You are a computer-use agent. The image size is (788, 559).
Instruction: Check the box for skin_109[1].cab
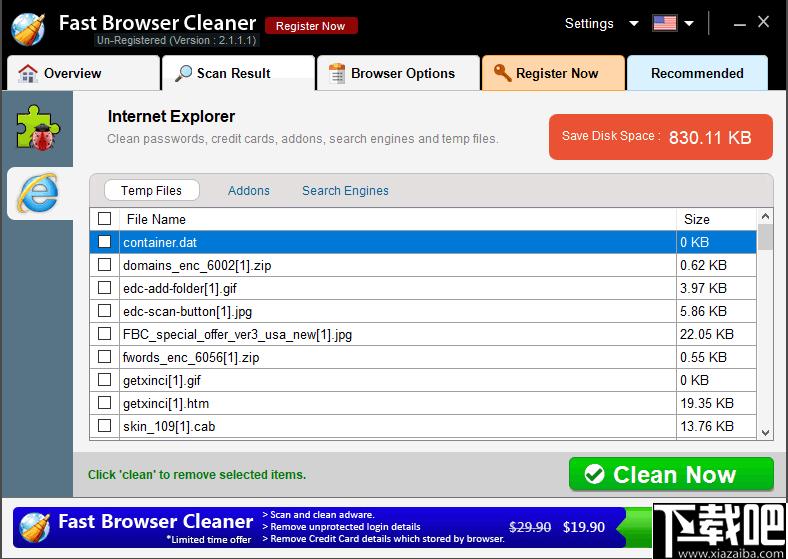click(105, 426)
